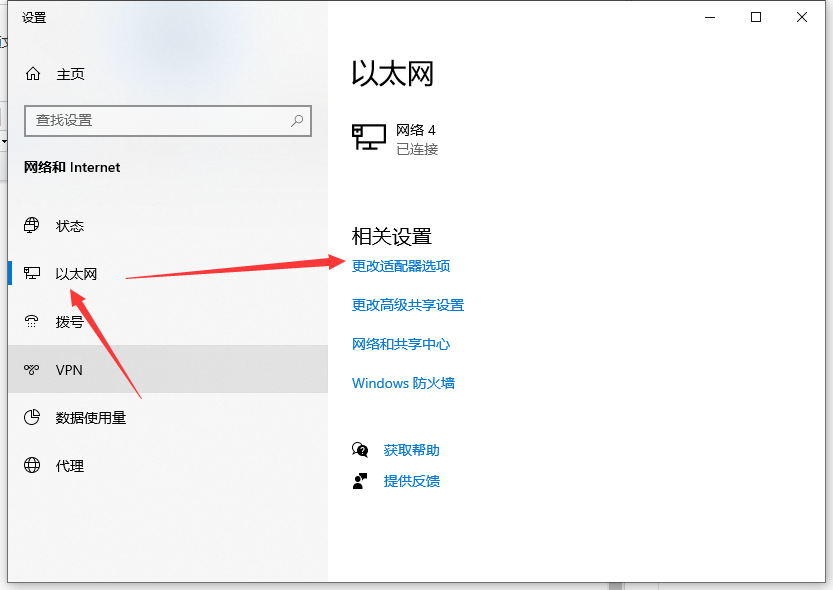Select the 状态 globe icon in sidebar
Viewport: 833px width, 590px height.
click(x=31, y=225)
